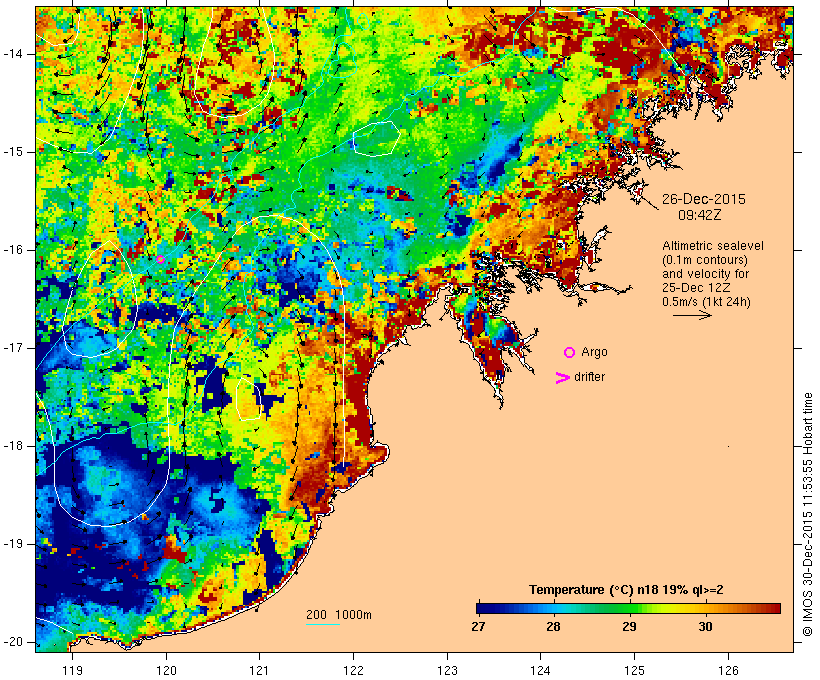
Task: Click longitude axis label '123'
Action: pos(447,670)
